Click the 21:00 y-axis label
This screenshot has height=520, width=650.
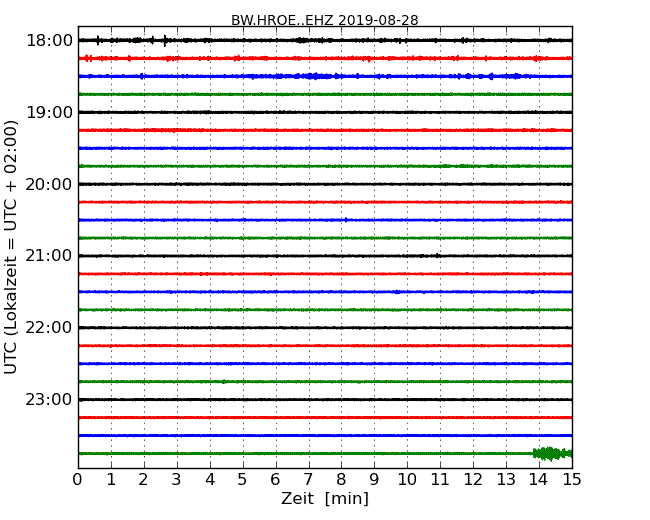tap(49, 256)
